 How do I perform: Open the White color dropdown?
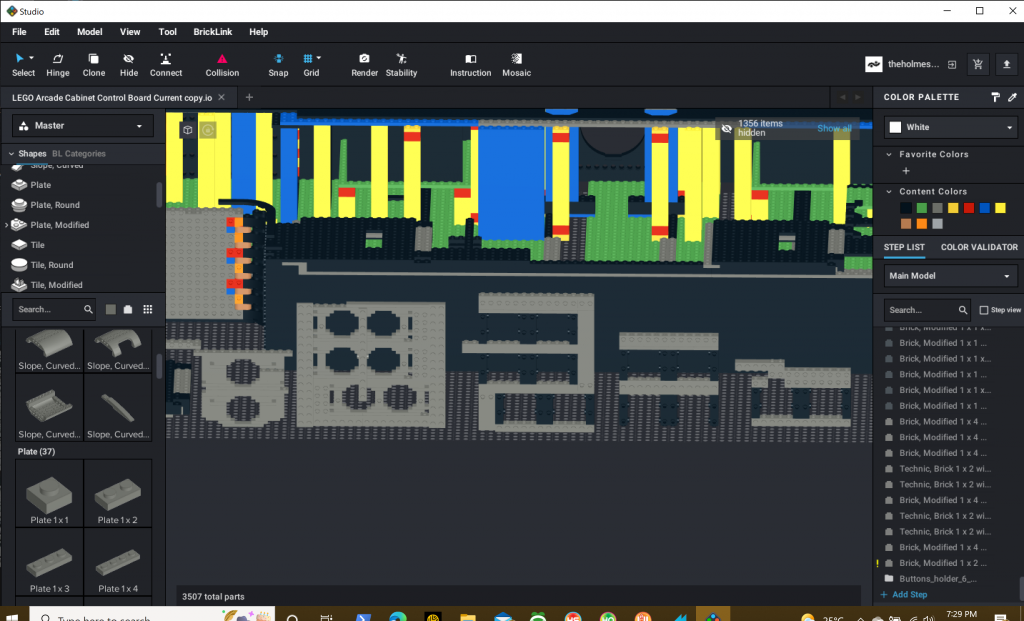pos(948,128)
